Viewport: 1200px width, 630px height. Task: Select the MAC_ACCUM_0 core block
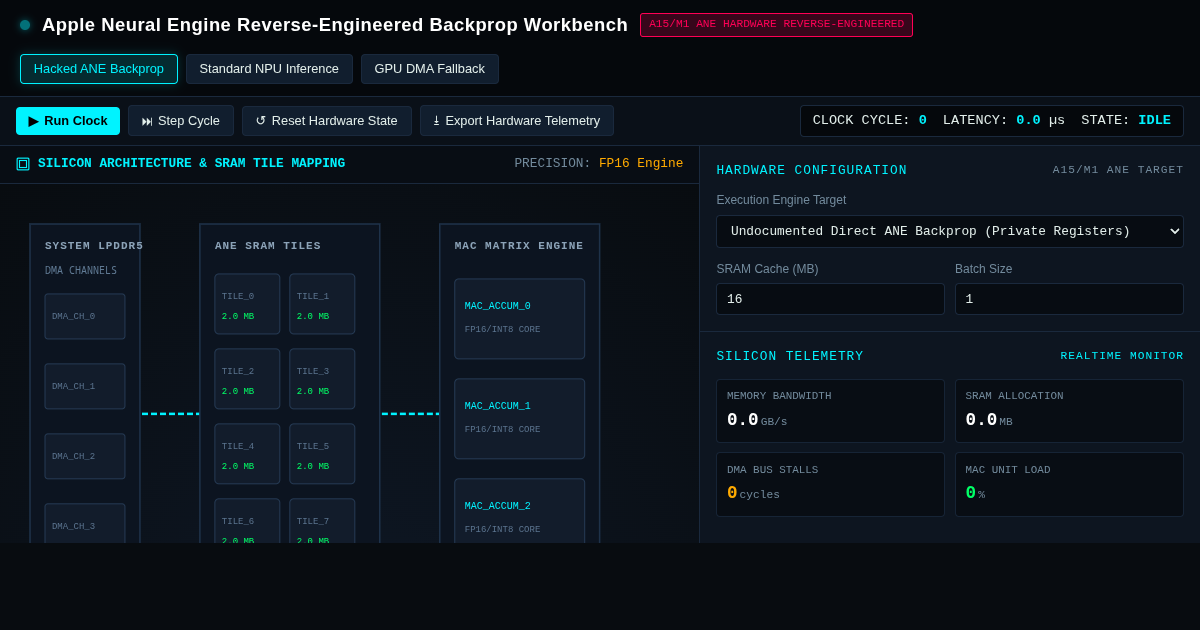click(x=520, y=319)
